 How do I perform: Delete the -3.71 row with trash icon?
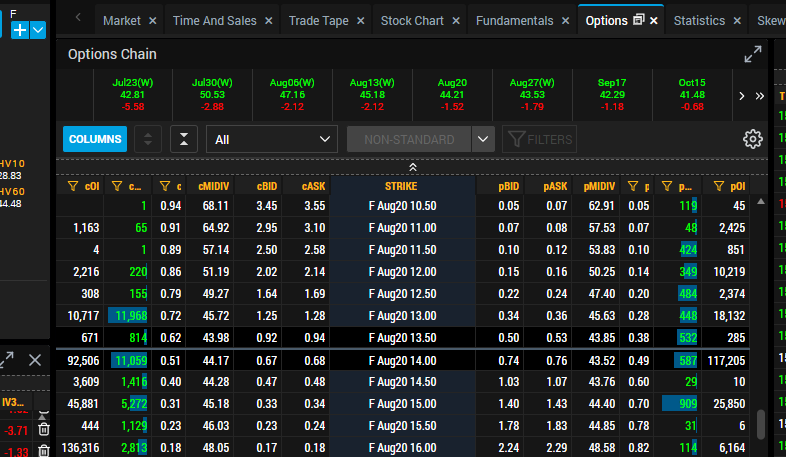[x=44, y=429]
